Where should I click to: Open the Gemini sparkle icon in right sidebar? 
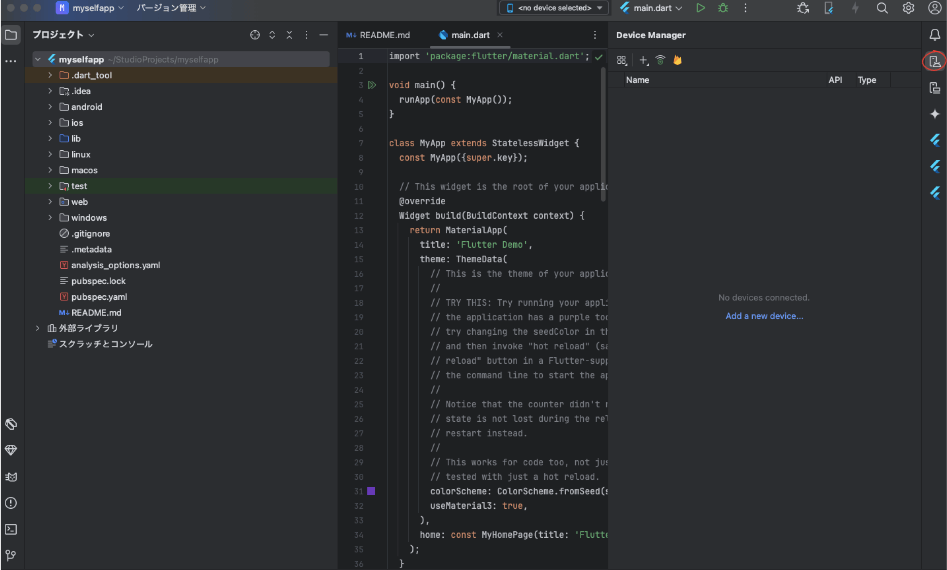pyautogui.click(x=934, y=114)
